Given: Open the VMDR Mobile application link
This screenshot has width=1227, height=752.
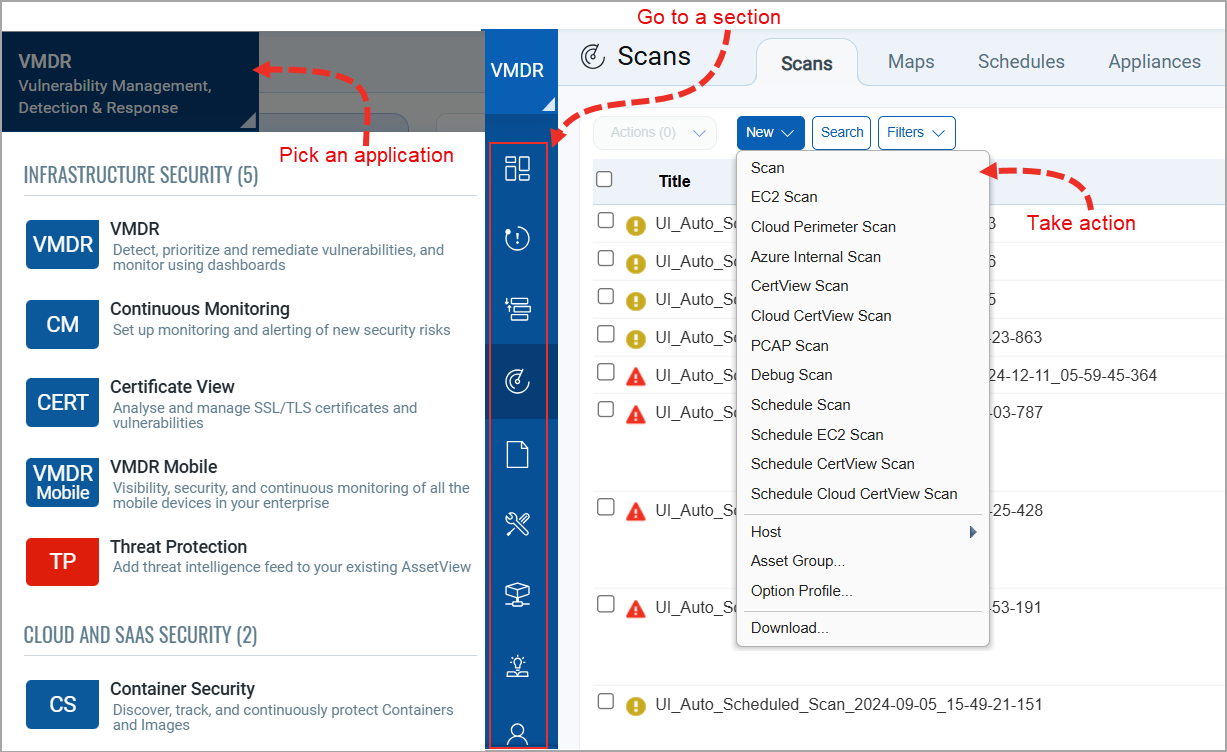Looking at the screenshot, I should (x=163, y=467).
